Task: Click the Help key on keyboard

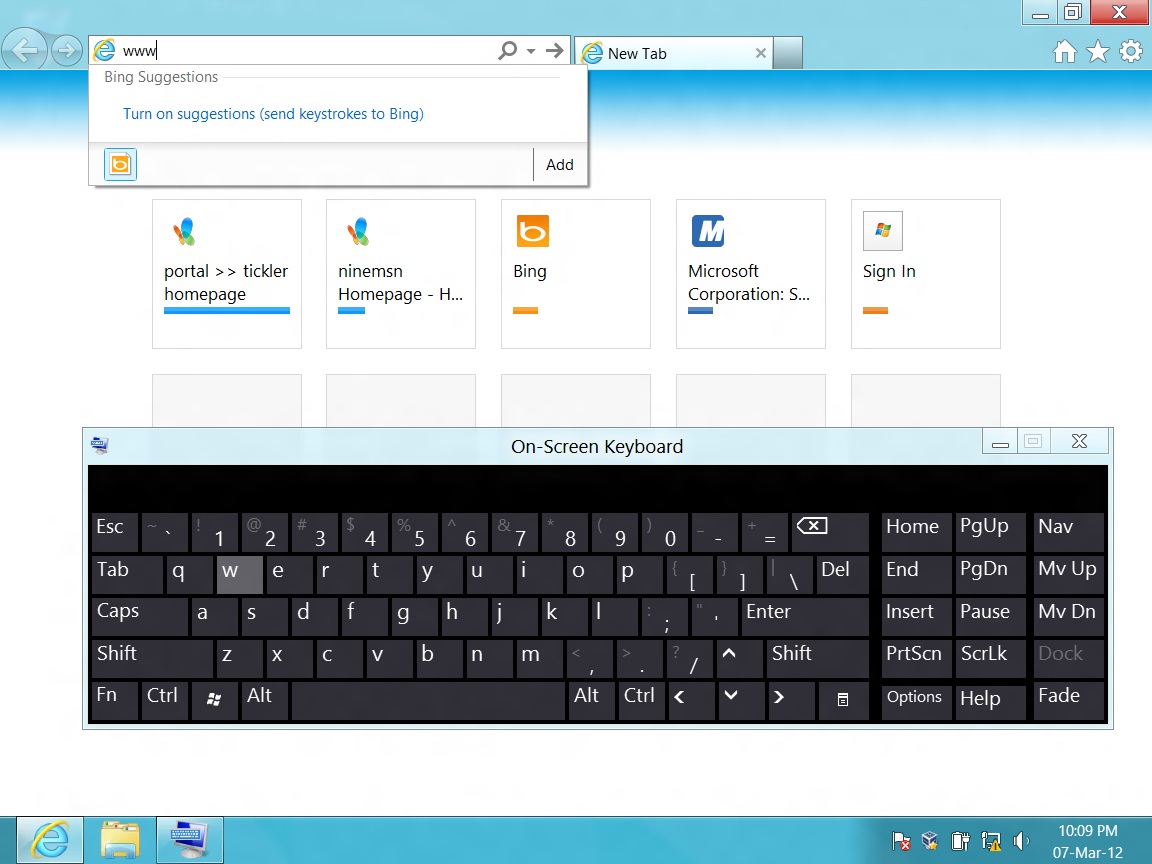Action: click(990, 701)
